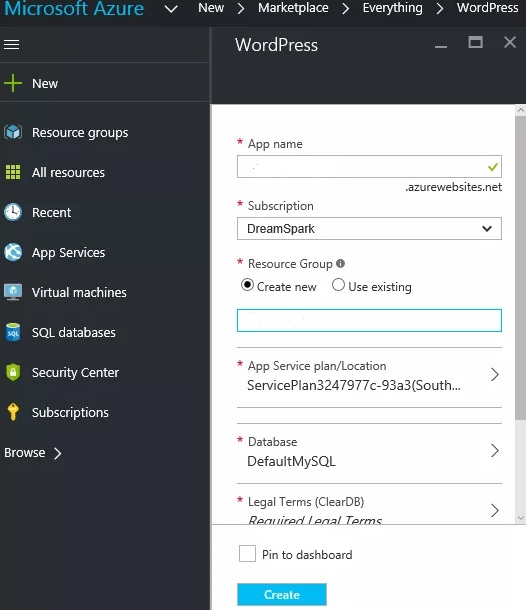Screen dimensions: 526x610
Task: Expand App Service plan/Location settings
Action: click(x=369, y=376)
